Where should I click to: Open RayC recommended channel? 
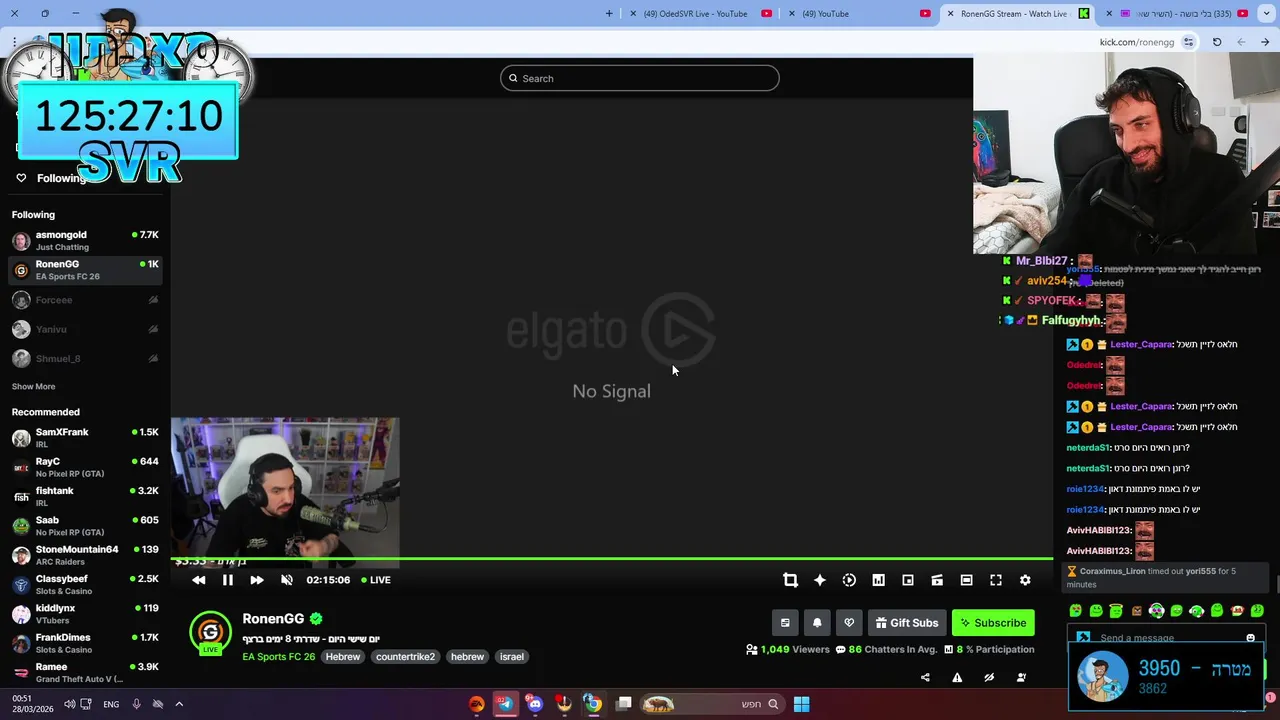(x=85, y=467)
